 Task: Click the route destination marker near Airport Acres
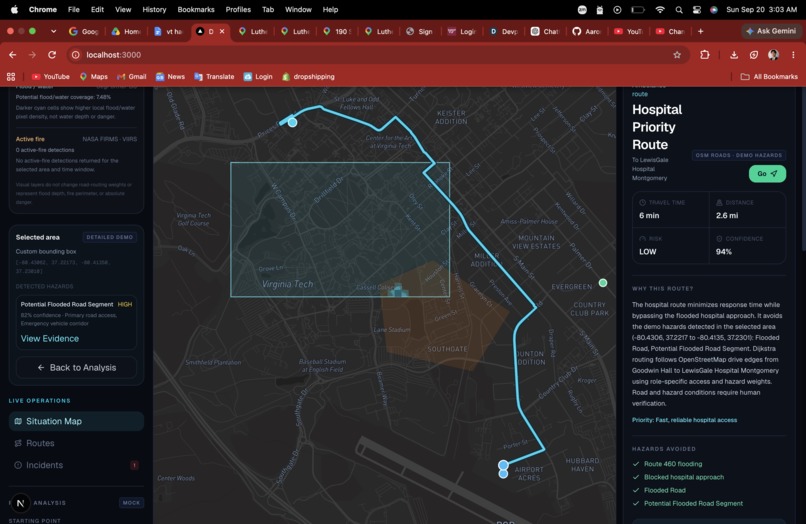[503, 465]
